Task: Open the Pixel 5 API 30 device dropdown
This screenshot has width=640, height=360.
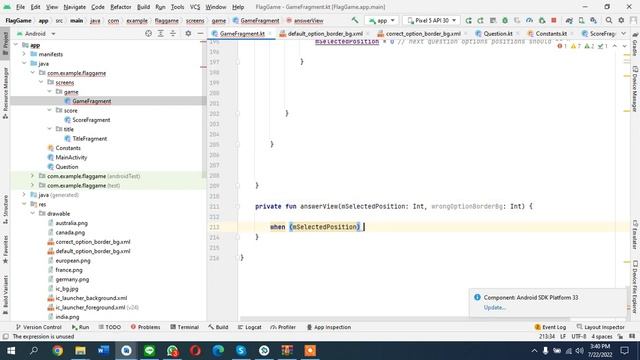Action: pos(431,20)
